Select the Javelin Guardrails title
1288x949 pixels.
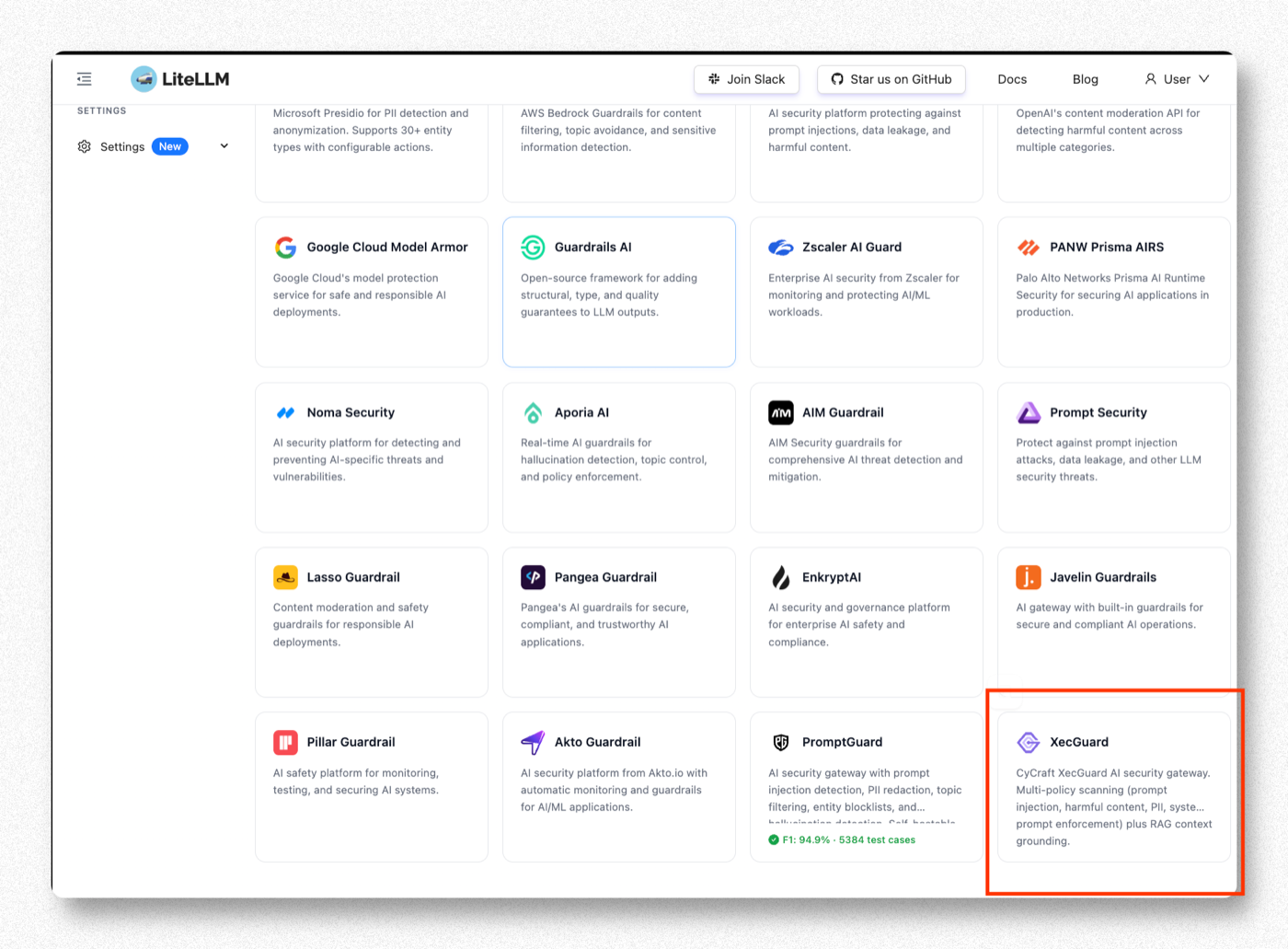1103,577
